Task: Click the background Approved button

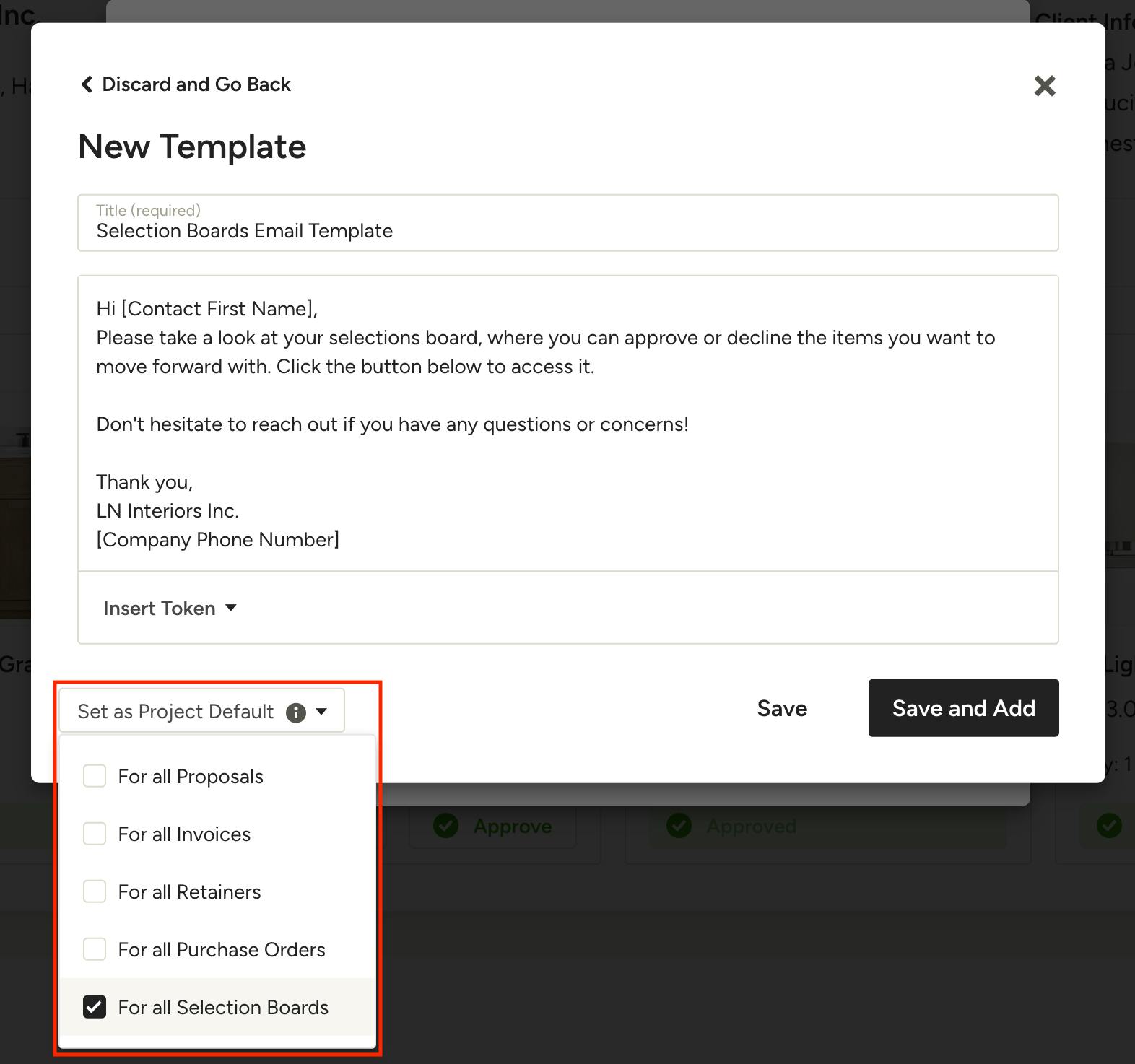Action: [827, 826]
